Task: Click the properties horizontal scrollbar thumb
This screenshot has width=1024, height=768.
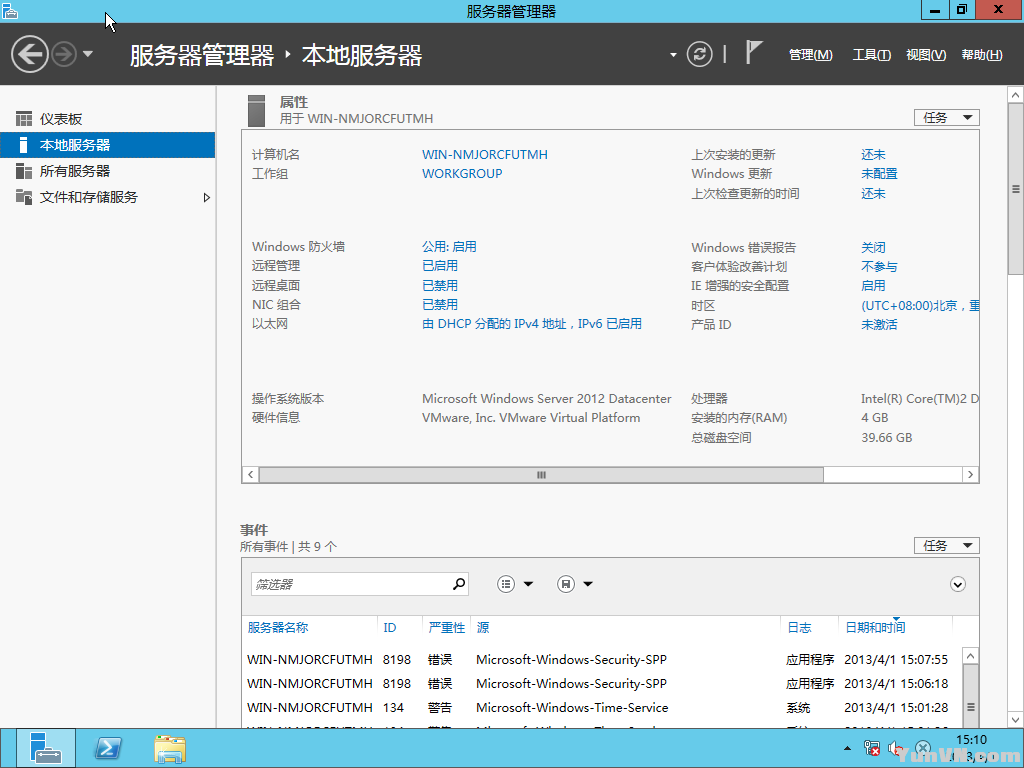Action: pyautogui.click(x=541, y=475)
